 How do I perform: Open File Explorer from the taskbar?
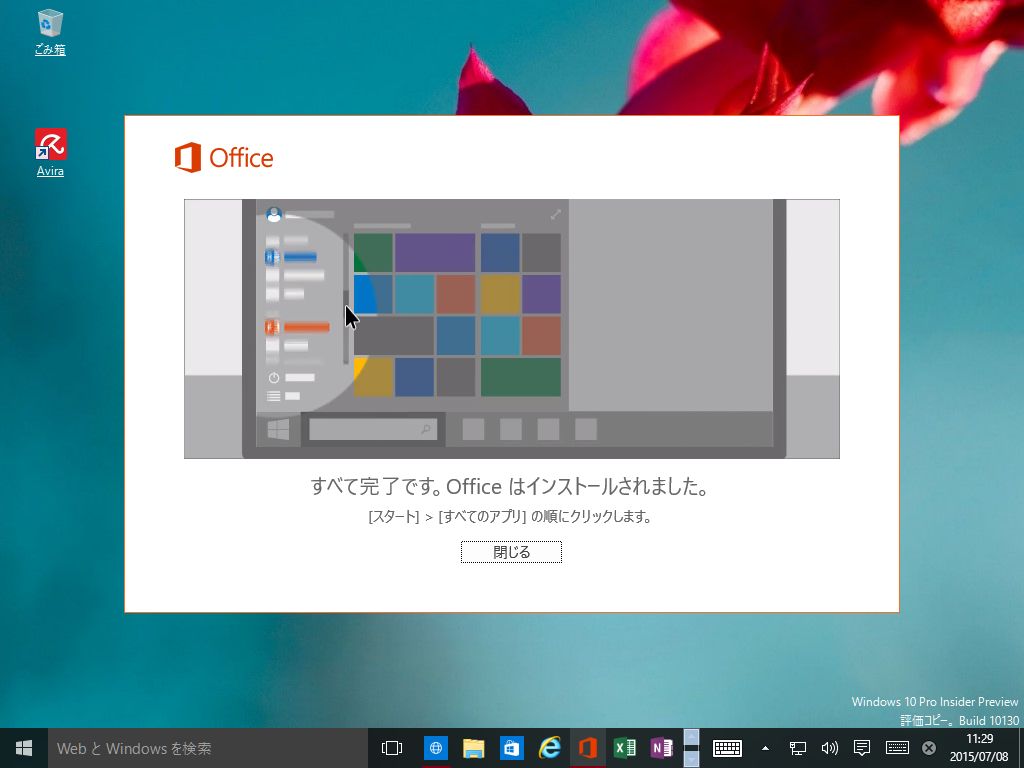pos(473,748)
